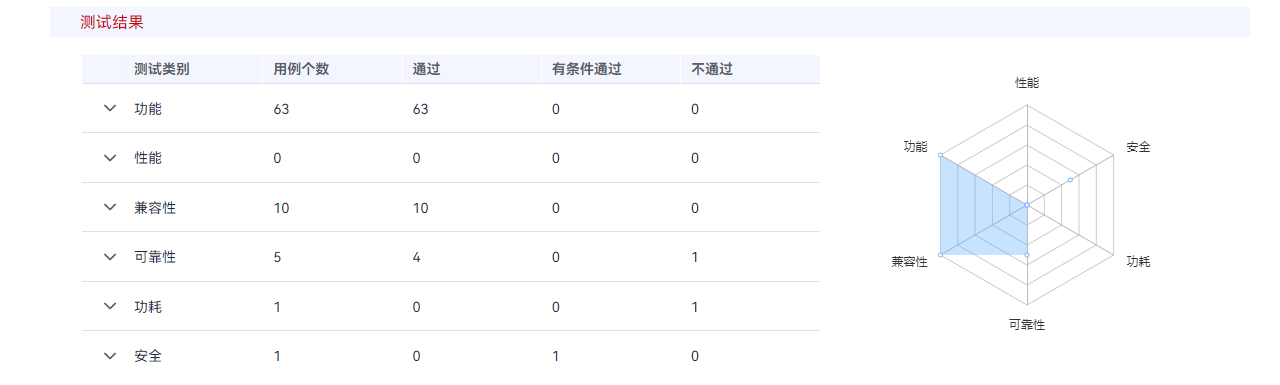Click the 兼容性 vertex point on radar chart

(941, 255)
